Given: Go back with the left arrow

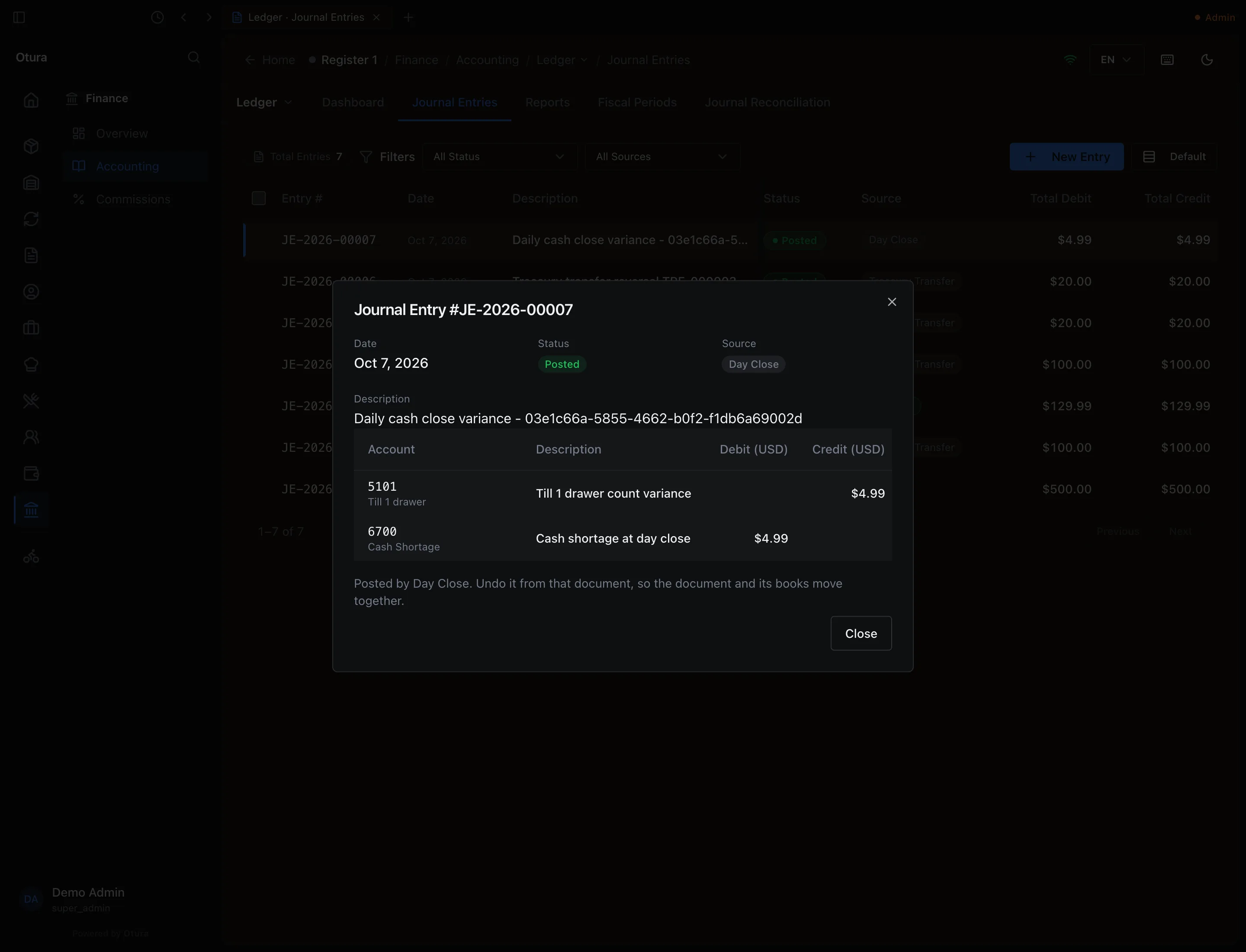Looking at the screenshot, I should (183, 18).
